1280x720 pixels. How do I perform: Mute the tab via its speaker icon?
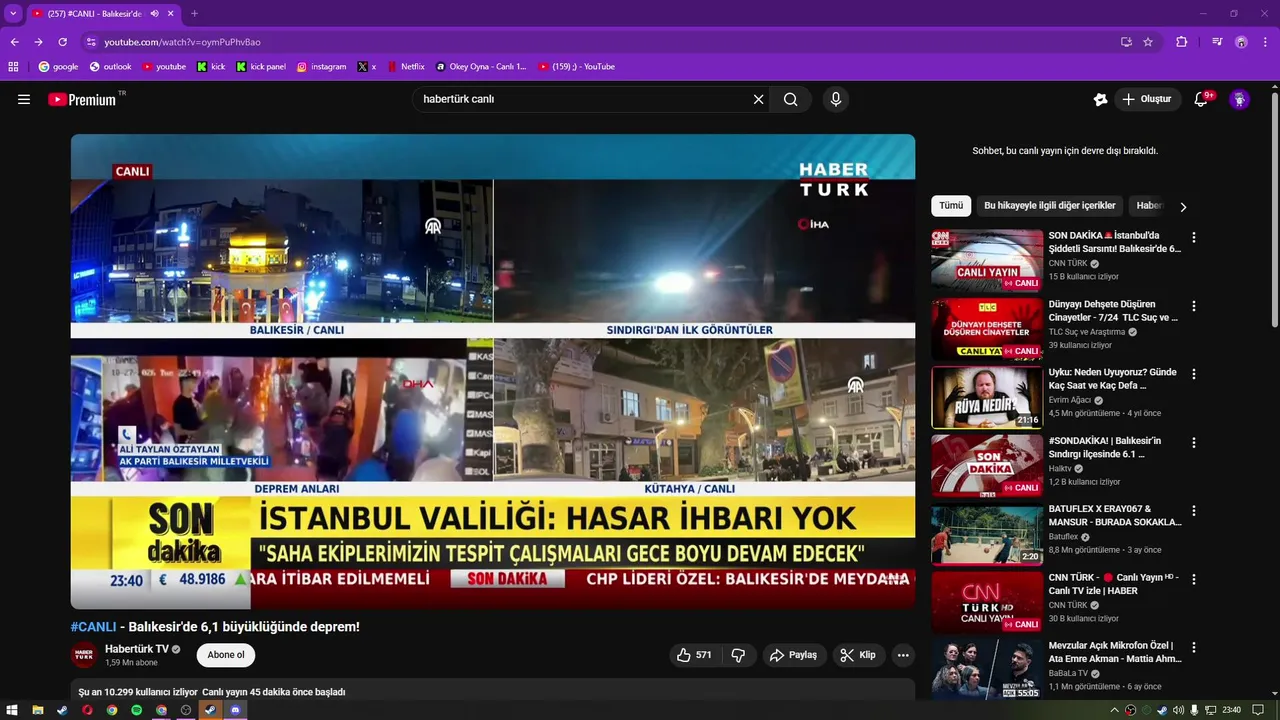pyautogui.click(x=155, y=14)
